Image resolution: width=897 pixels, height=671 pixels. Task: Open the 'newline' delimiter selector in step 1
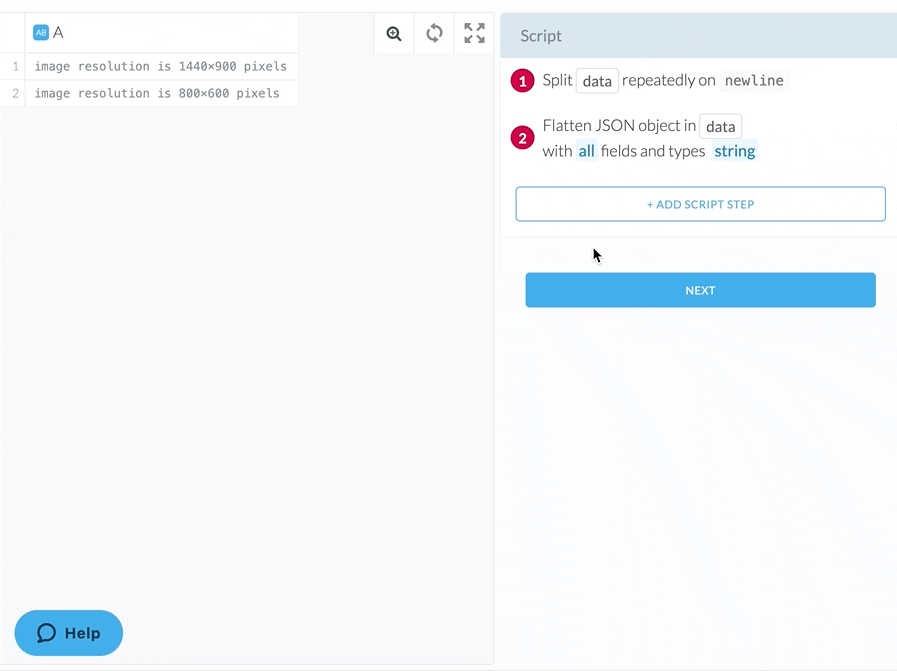click(x=754, y=80)
